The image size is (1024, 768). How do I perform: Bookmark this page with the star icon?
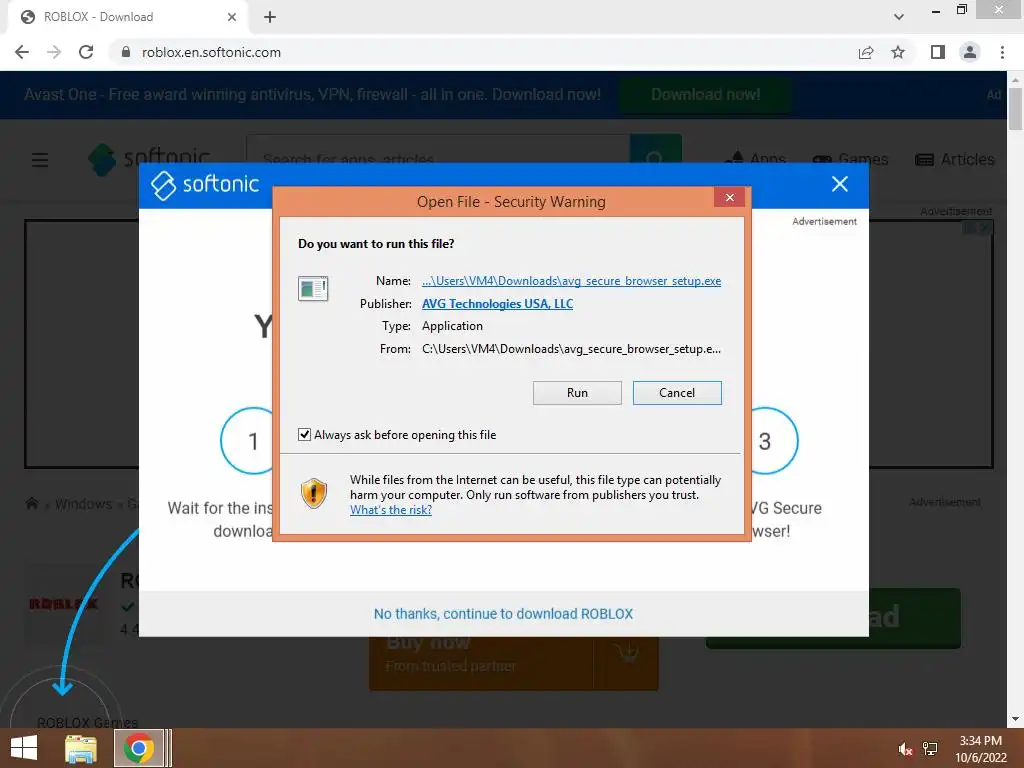[898, 52]
